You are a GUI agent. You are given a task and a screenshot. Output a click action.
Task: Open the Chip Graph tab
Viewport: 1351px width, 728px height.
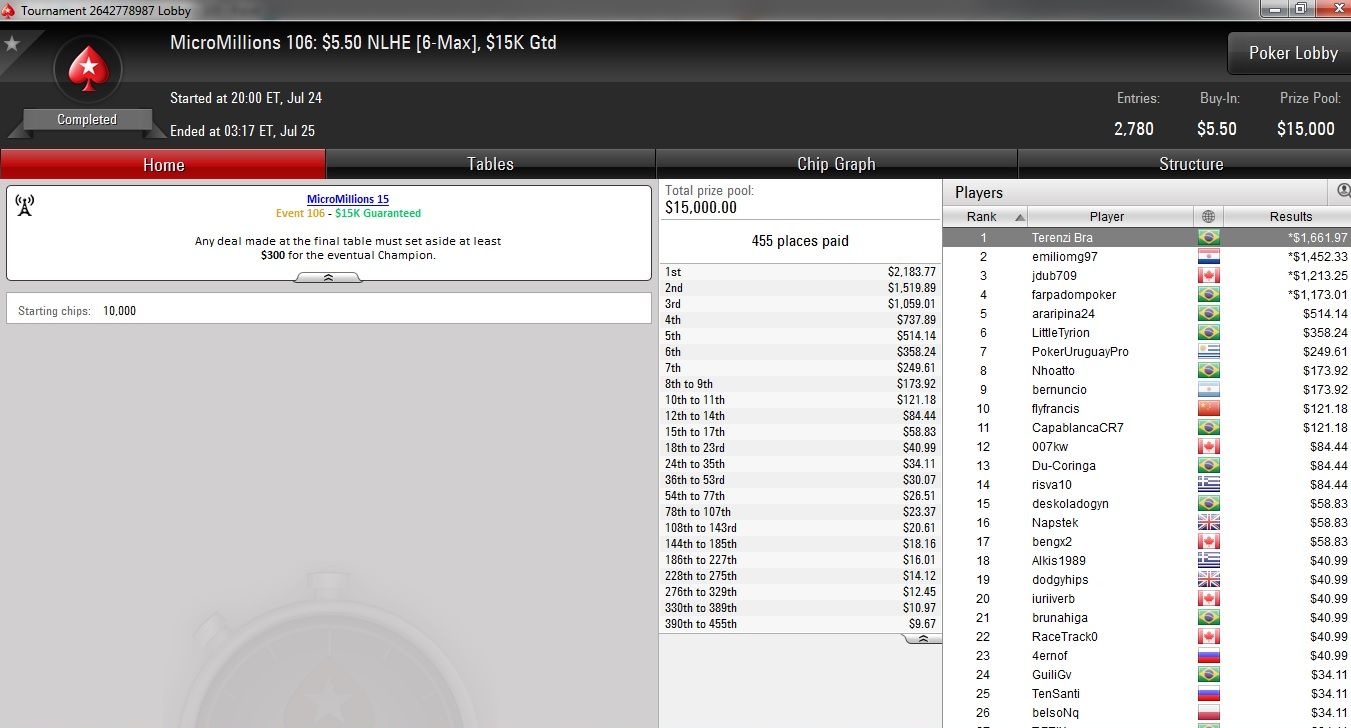point(836,164)
